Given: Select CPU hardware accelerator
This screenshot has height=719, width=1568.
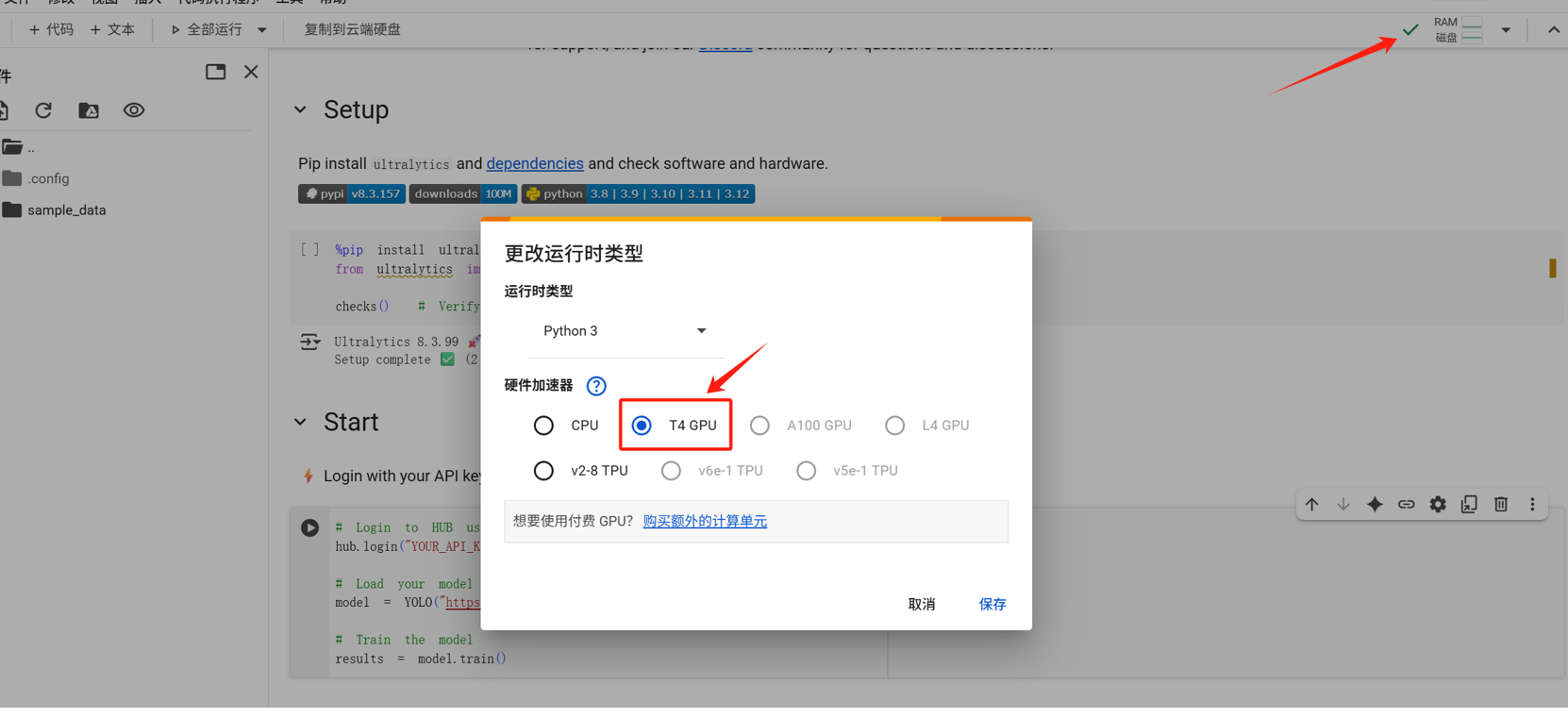Looking at the screenshot, I should [543, 426].
